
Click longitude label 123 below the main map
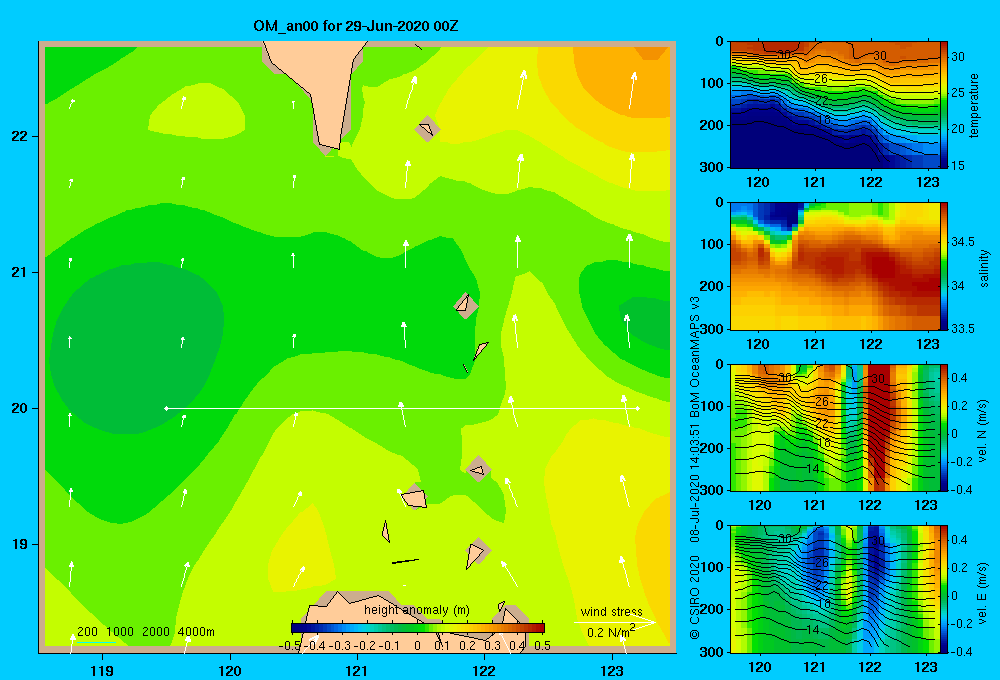[612, 670]
